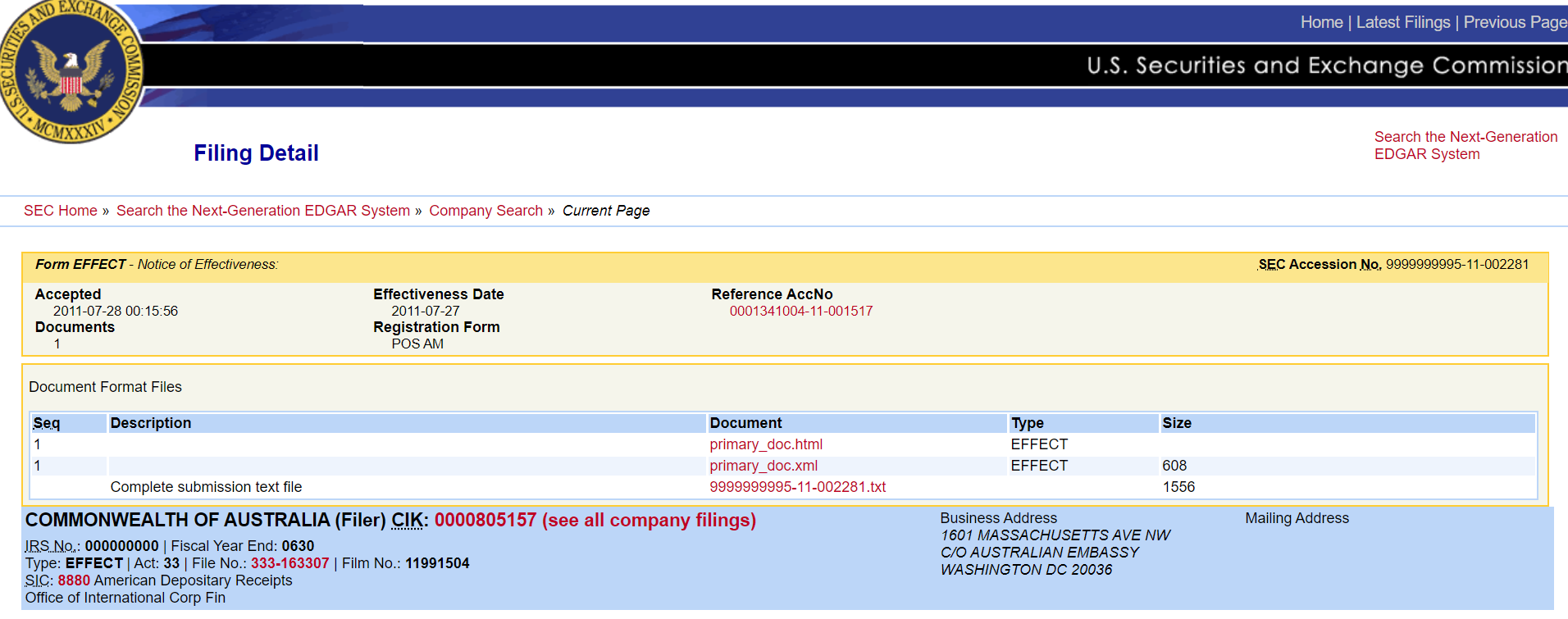Select Effectiveness Date 2011-07-27
Screen dimensions: 1568x619
click(x=426, y=311)
